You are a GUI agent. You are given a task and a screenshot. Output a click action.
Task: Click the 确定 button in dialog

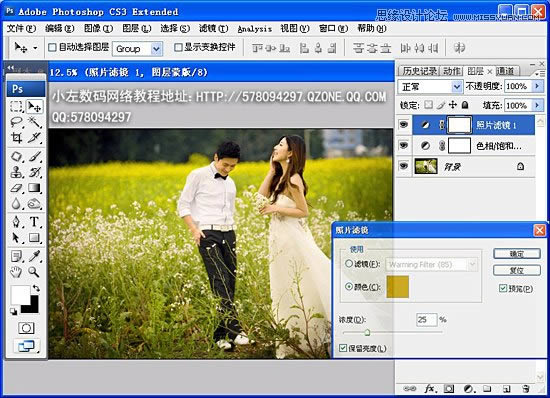coord(516,254)
